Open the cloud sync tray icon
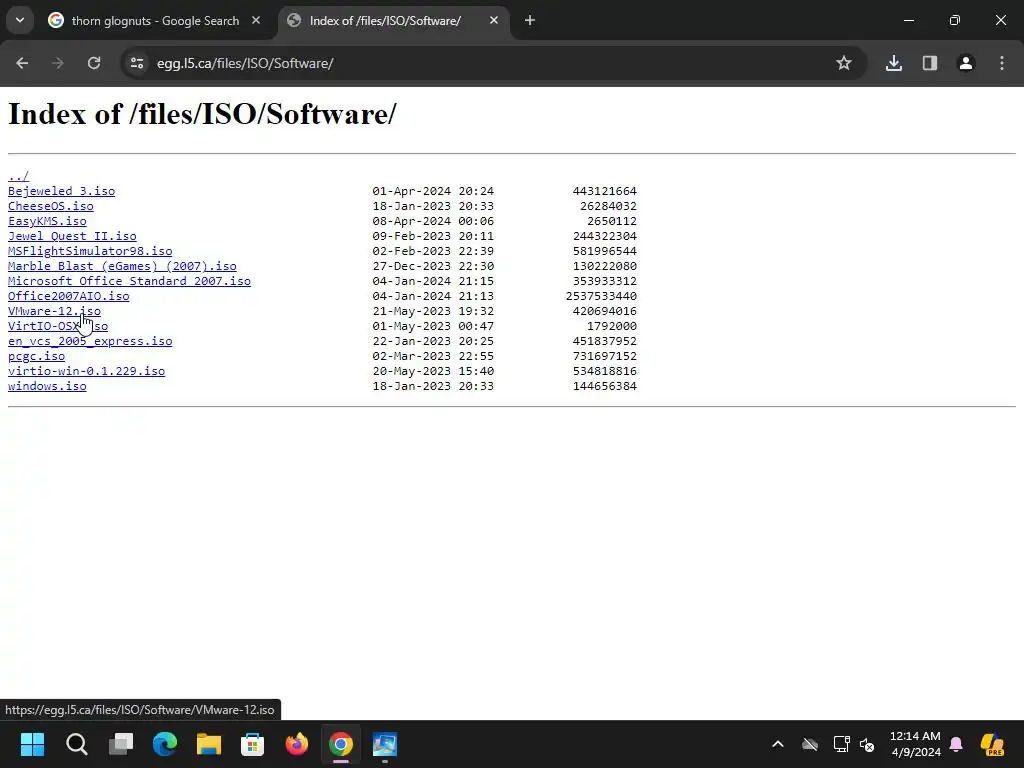The width and height of the screenshot is (1024, 768). pos(810,744)
